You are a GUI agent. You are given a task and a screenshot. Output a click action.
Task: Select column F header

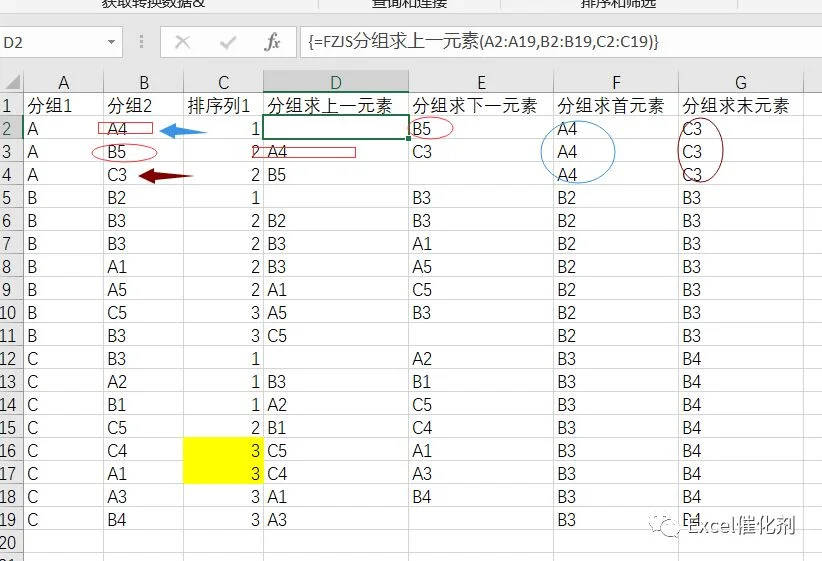616,82
